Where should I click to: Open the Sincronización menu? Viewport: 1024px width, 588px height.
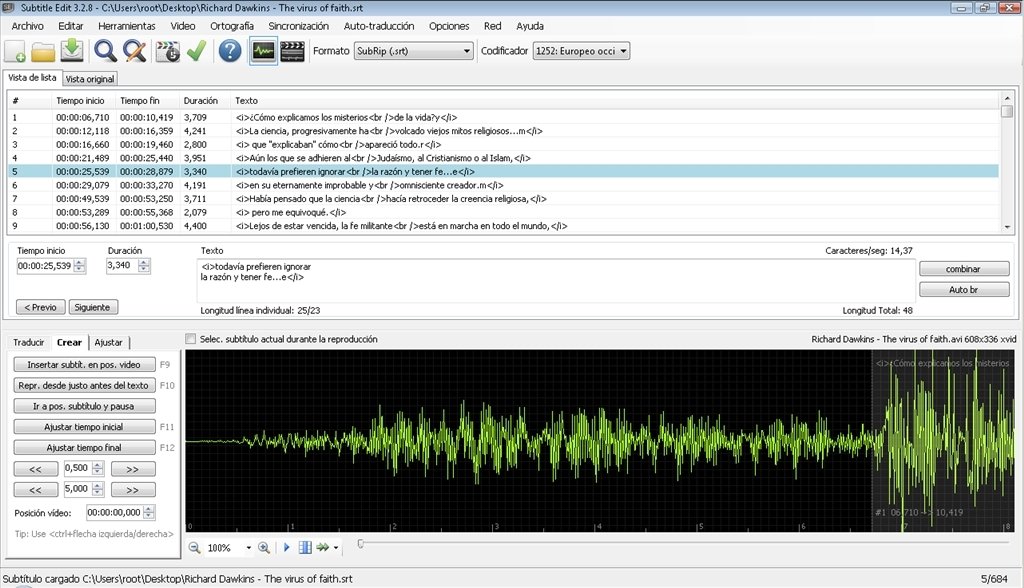point(298,26)
